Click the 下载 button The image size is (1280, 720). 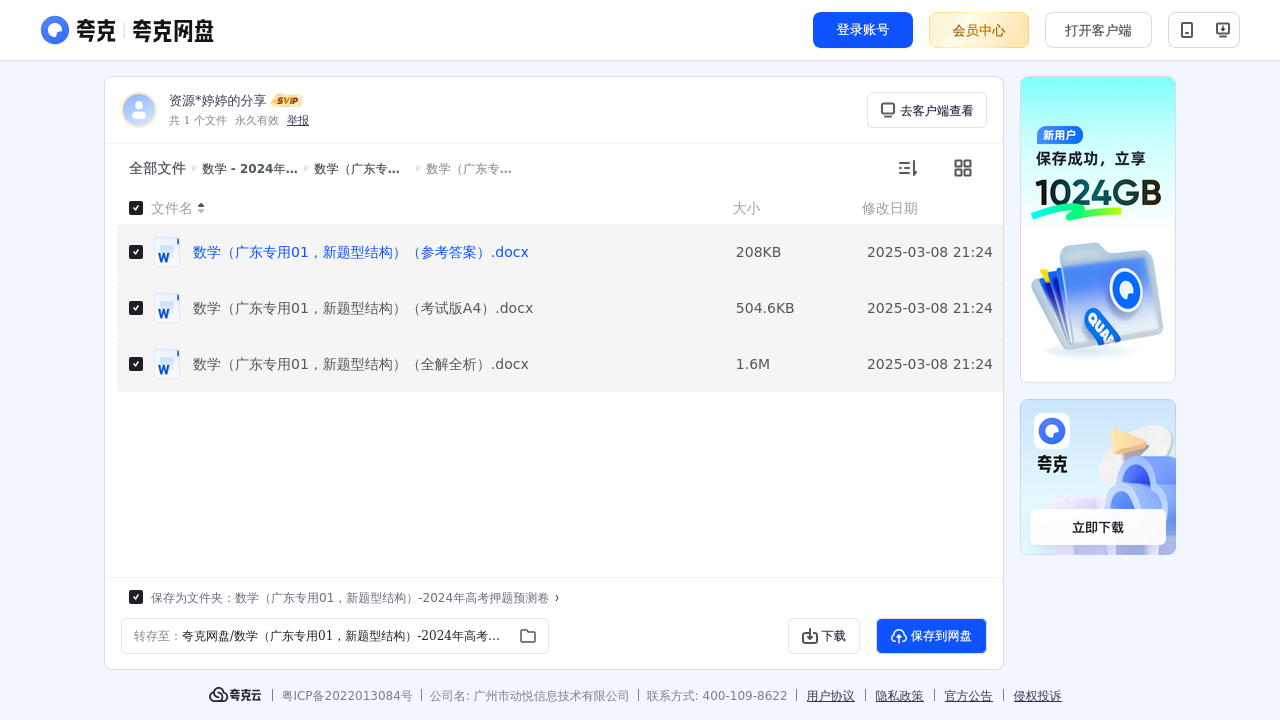(824, 636)
